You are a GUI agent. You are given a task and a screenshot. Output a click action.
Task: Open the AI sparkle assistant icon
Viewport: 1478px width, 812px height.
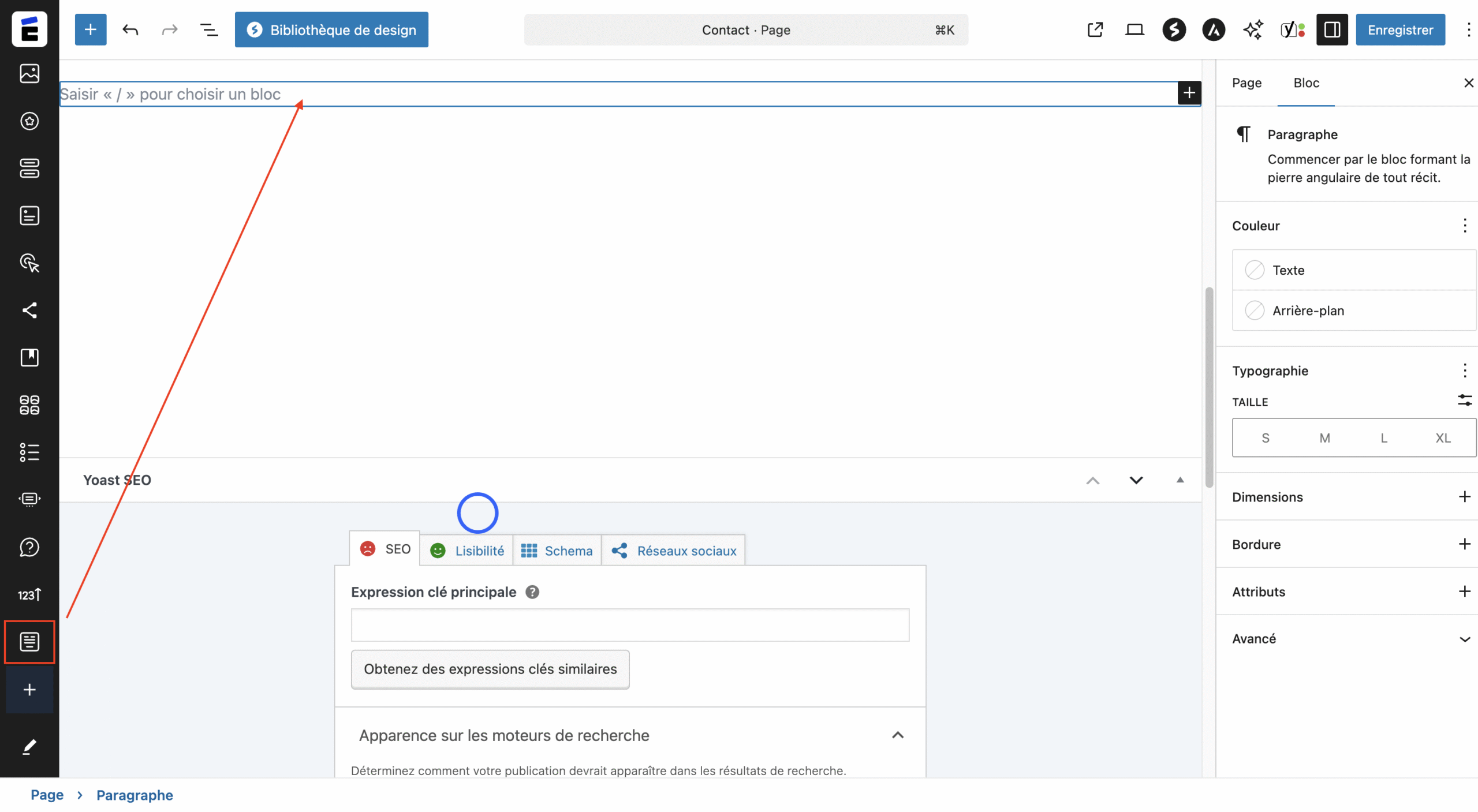pyautogui.click(x=1253, y=29)
